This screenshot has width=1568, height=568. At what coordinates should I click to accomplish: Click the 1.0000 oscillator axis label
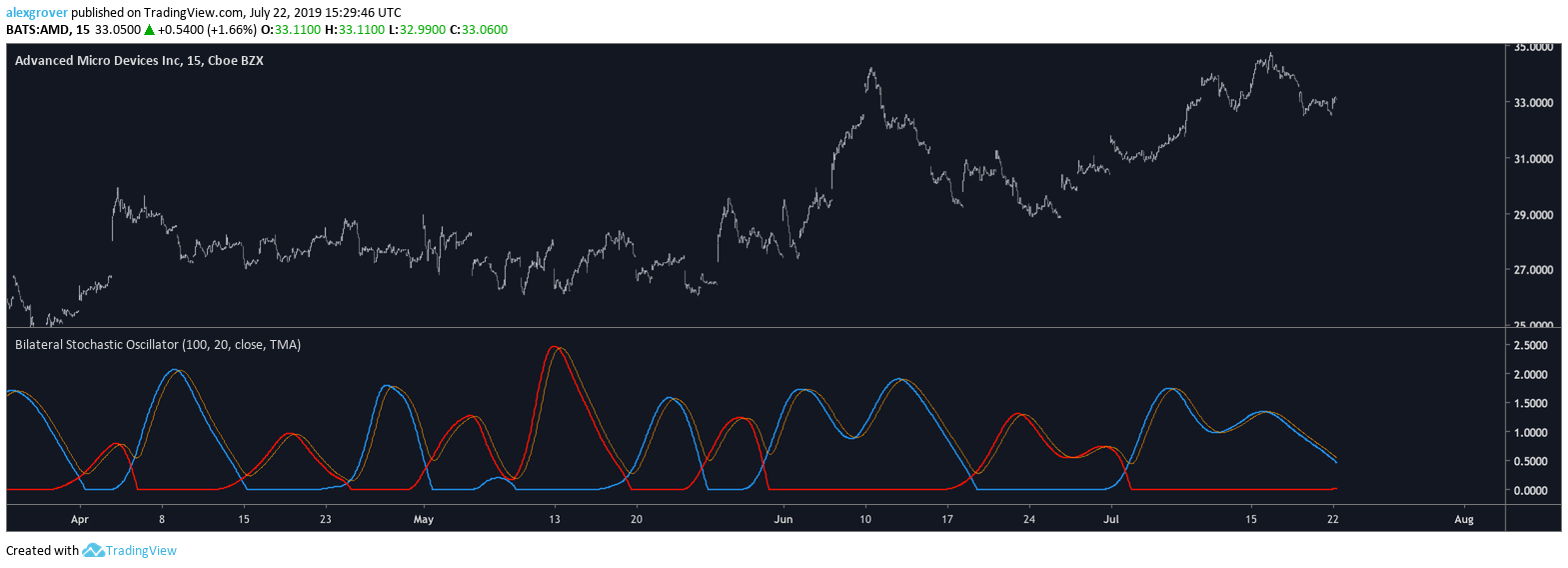(x=1531, y=433)
